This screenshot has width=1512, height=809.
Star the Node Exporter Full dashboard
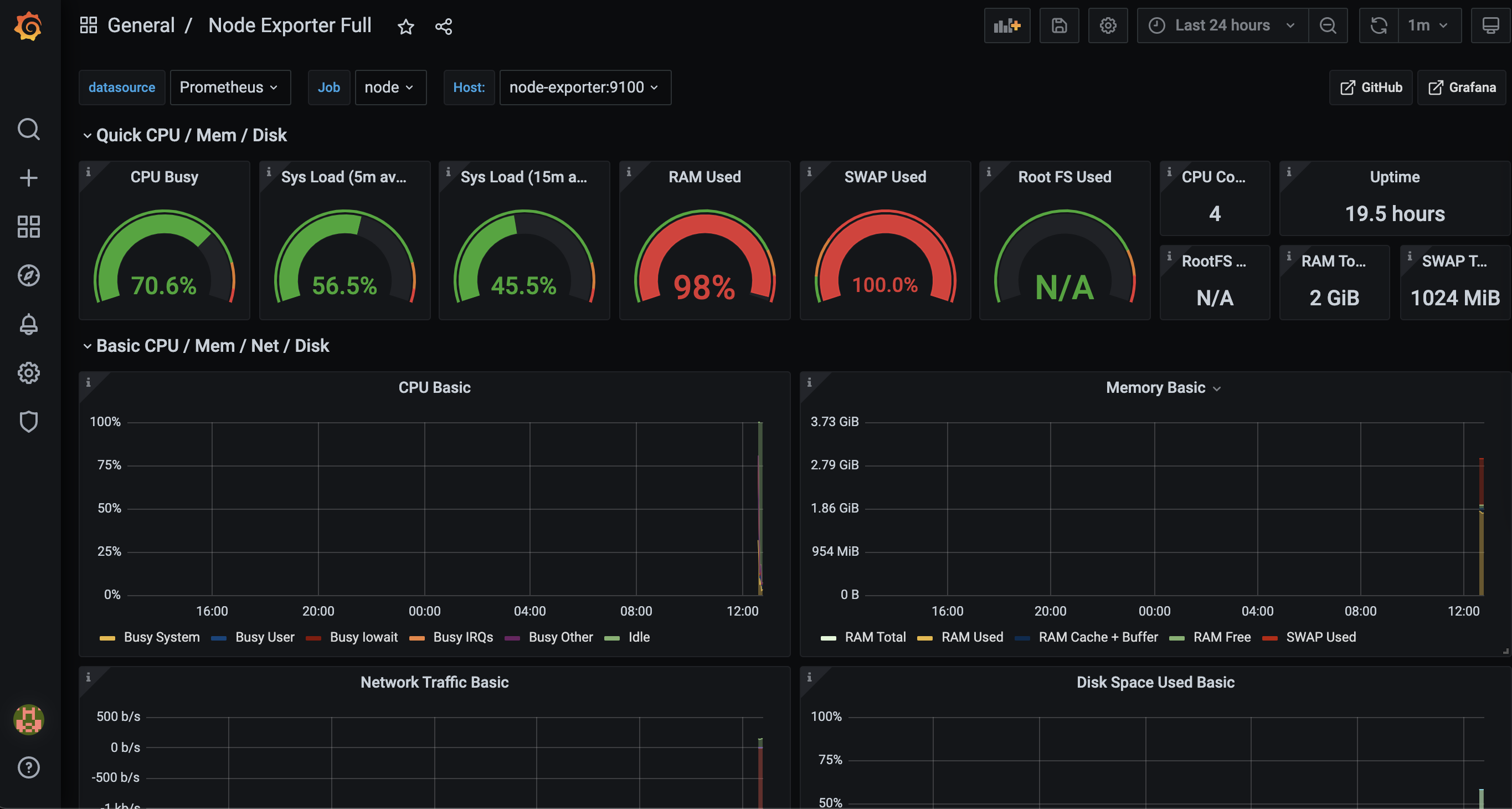tap(405, 27)
